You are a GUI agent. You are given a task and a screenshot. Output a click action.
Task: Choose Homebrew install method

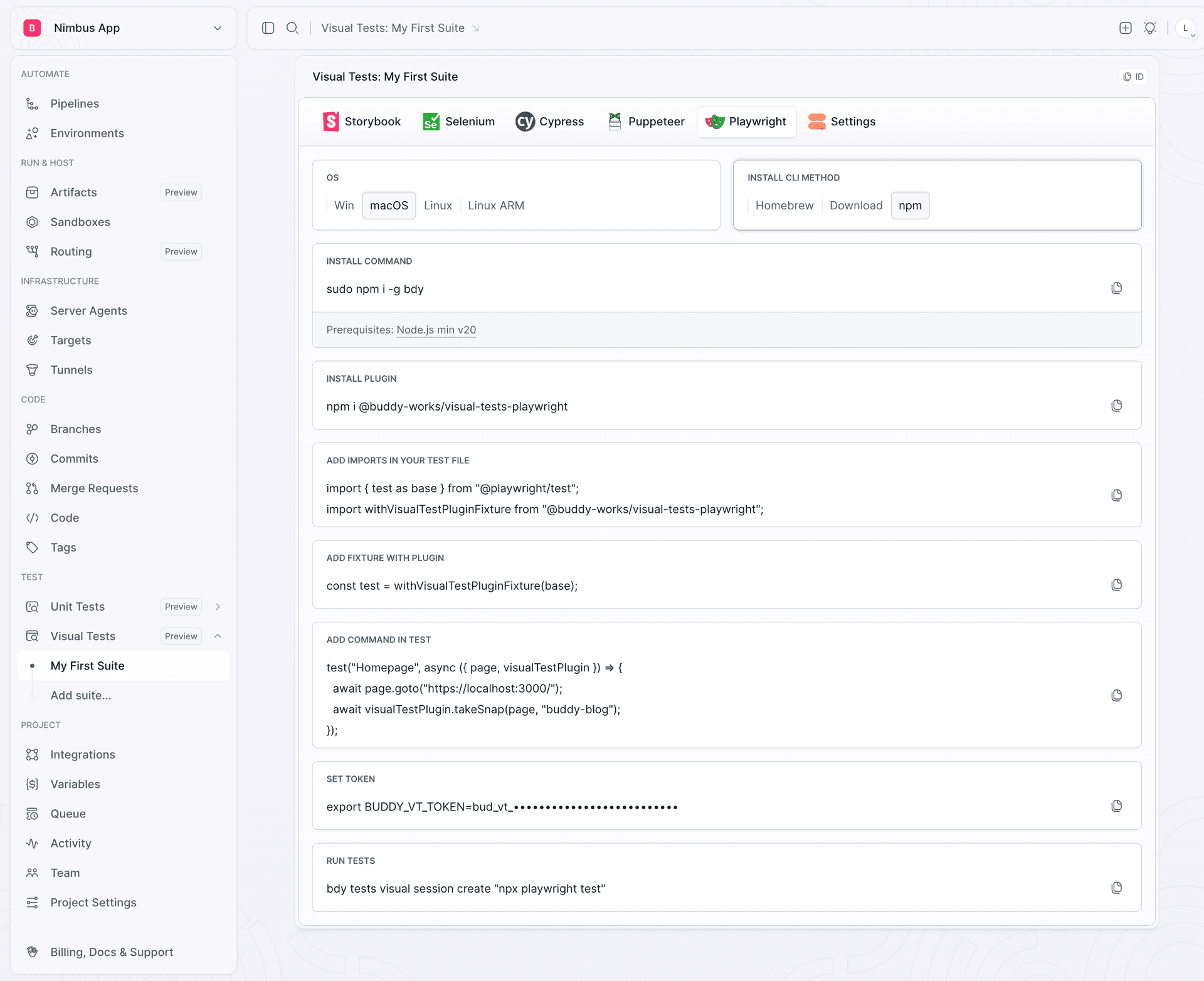click(x=784, y=206)
